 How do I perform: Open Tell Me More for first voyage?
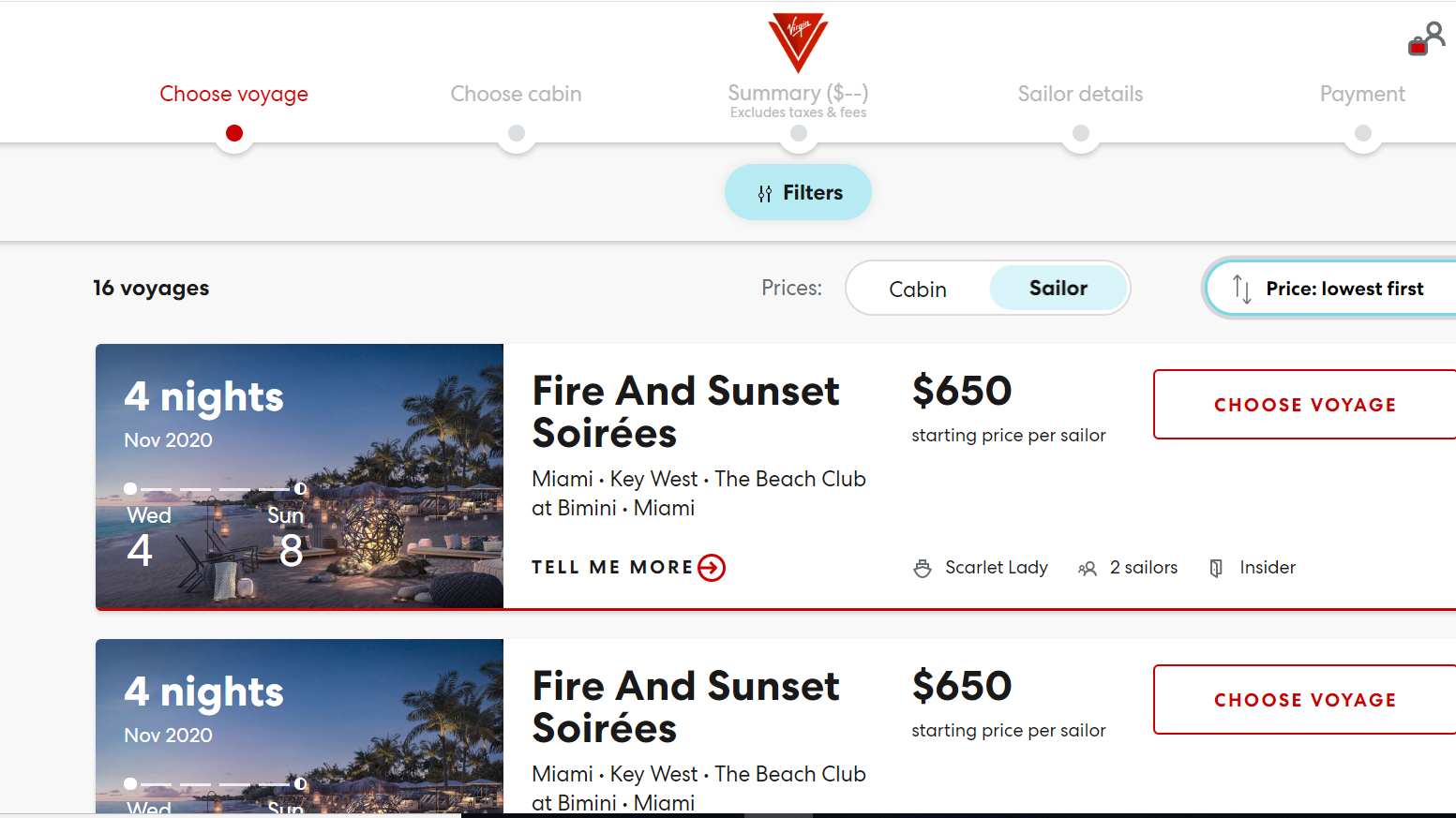(x=612, y=568)
